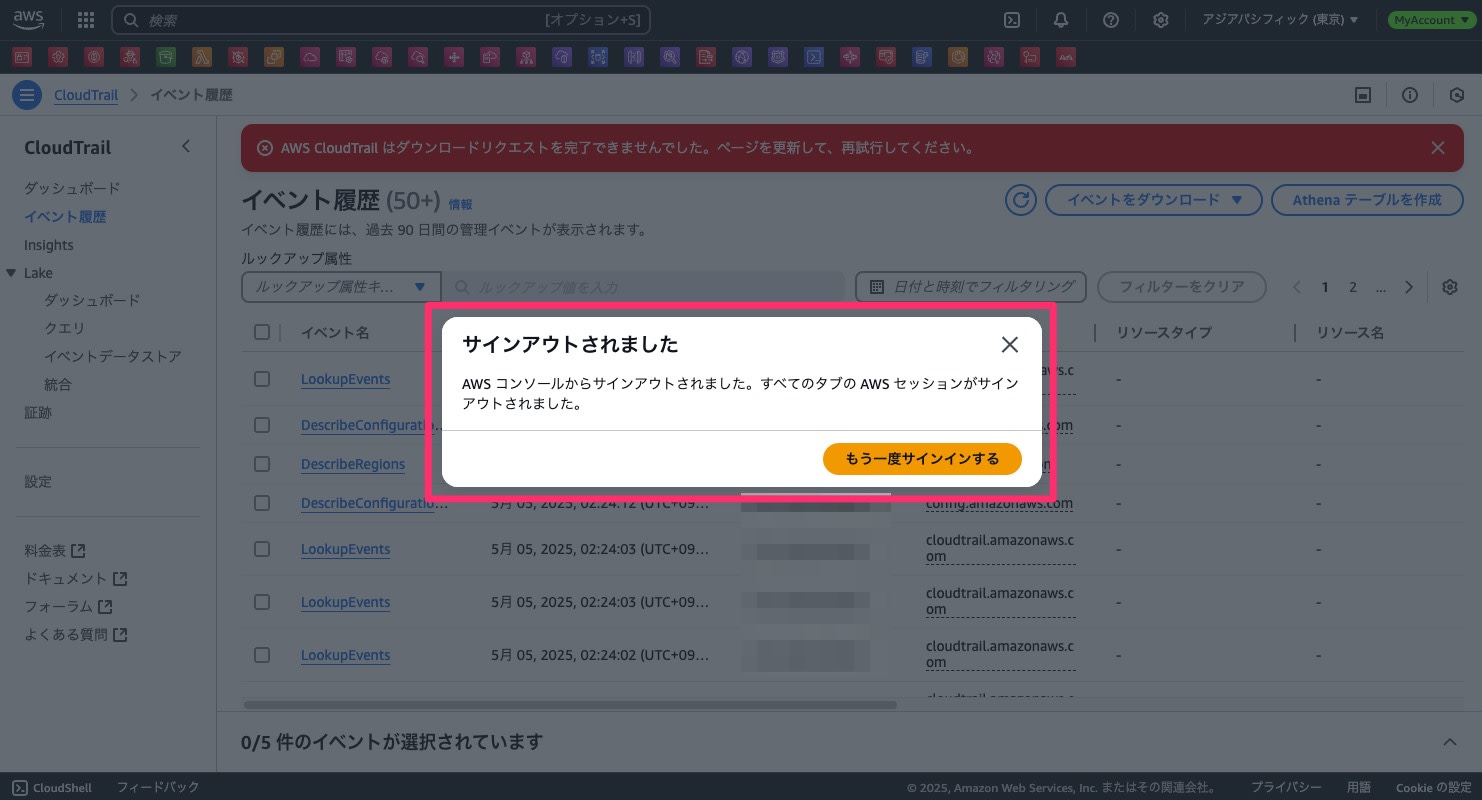The width and height of the screenshot is (1482, 800).
Task: Open the green S3 bucket favorite icon
Action: pos(165,57)
